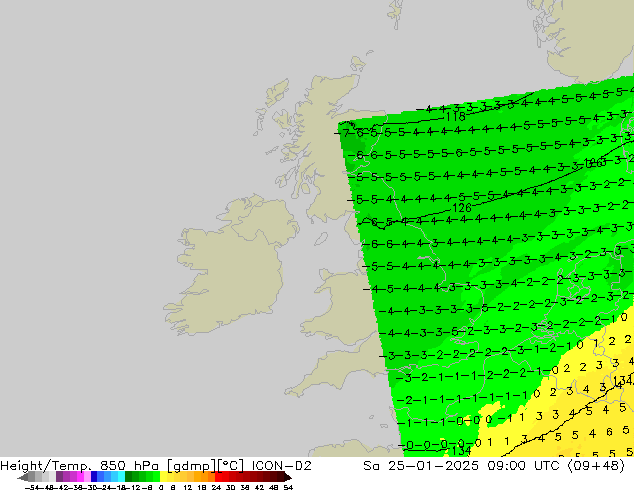This screenshot has width=634, height=490.
Task: Click the '54' legend scale value
Action: [288, 487]
